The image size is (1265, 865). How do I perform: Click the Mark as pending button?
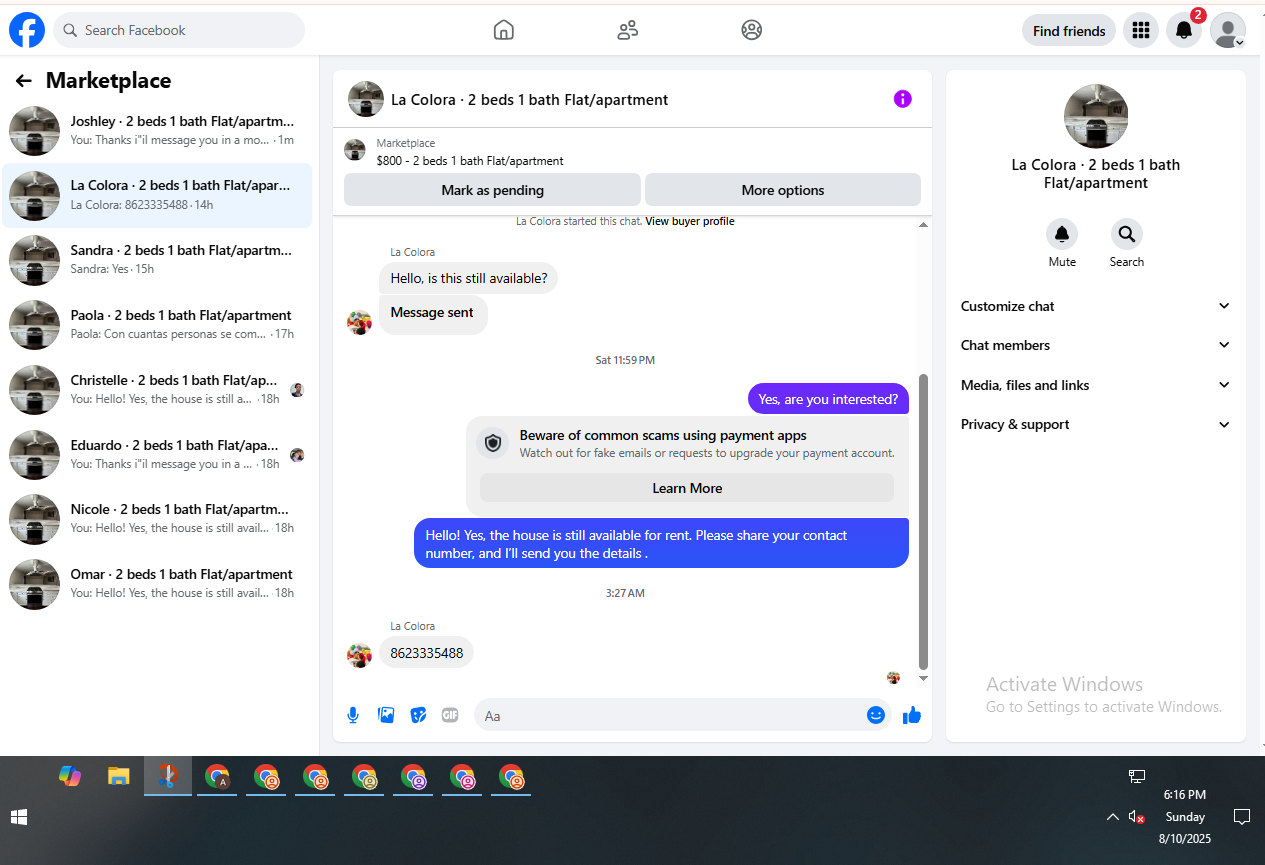tap(492, 190)
